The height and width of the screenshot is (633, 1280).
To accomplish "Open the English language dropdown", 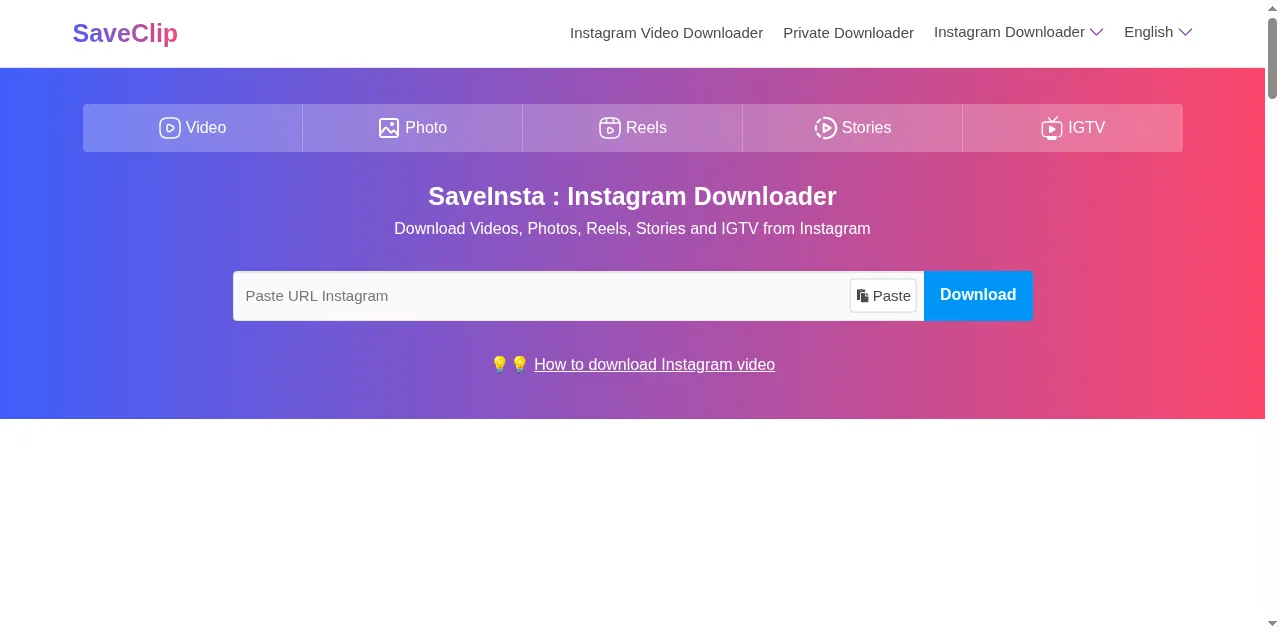I will click(x=1158, y=32).
